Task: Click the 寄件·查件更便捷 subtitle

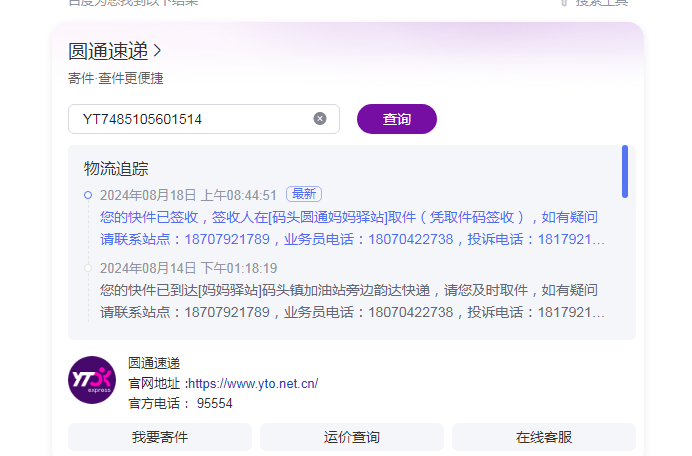Action: (116, 78)
